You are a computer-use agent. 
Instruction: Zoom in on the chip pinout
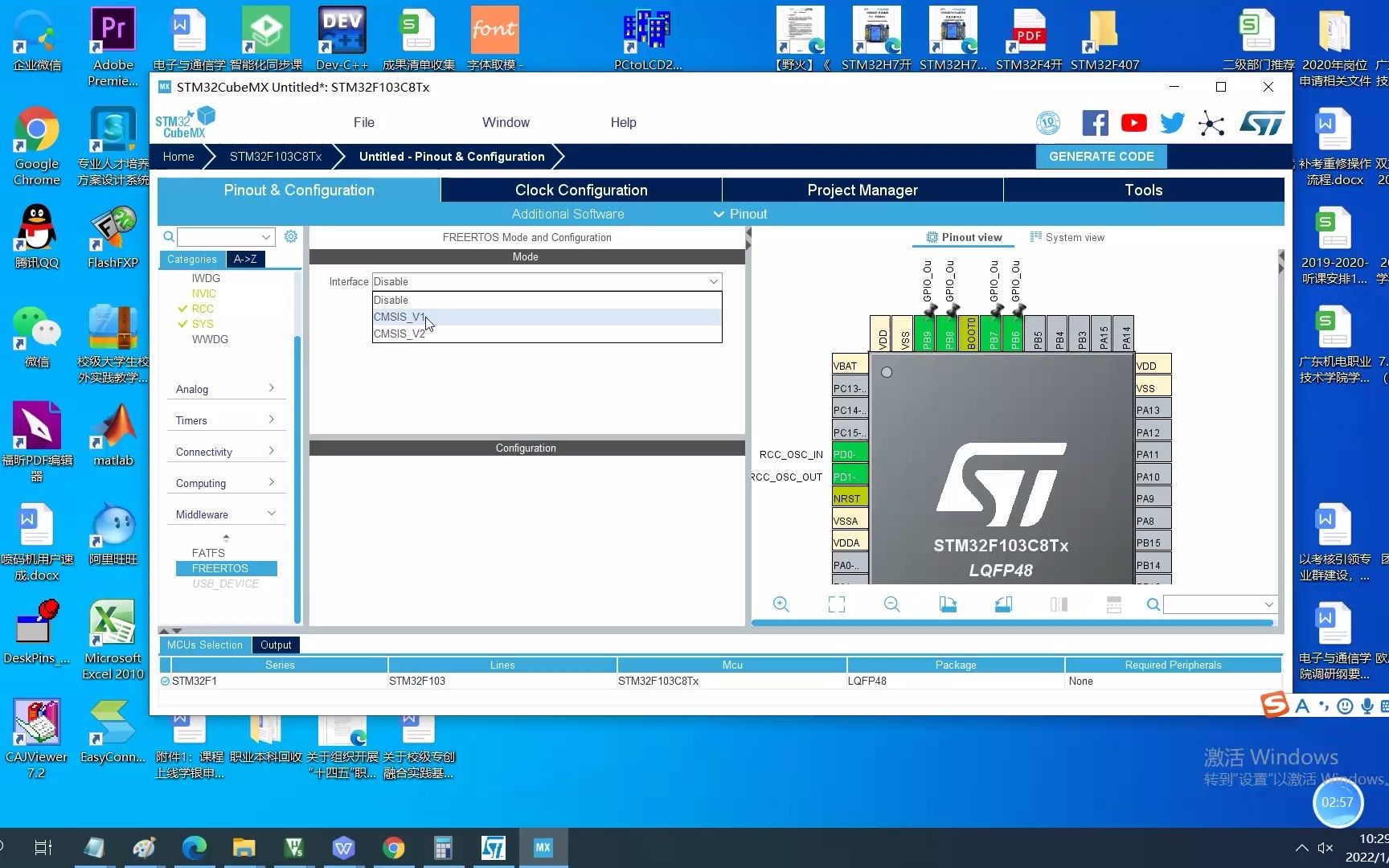[x=781, y=604]
